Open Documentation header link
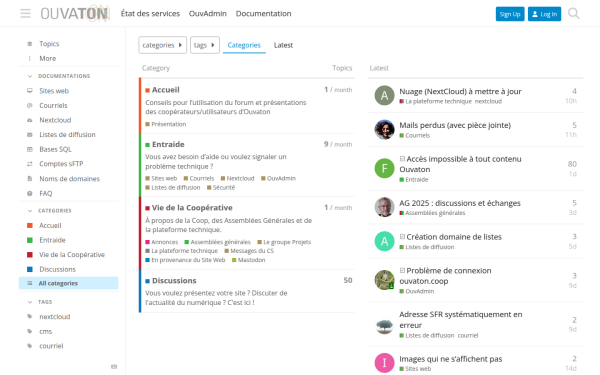 coord(263,13)
